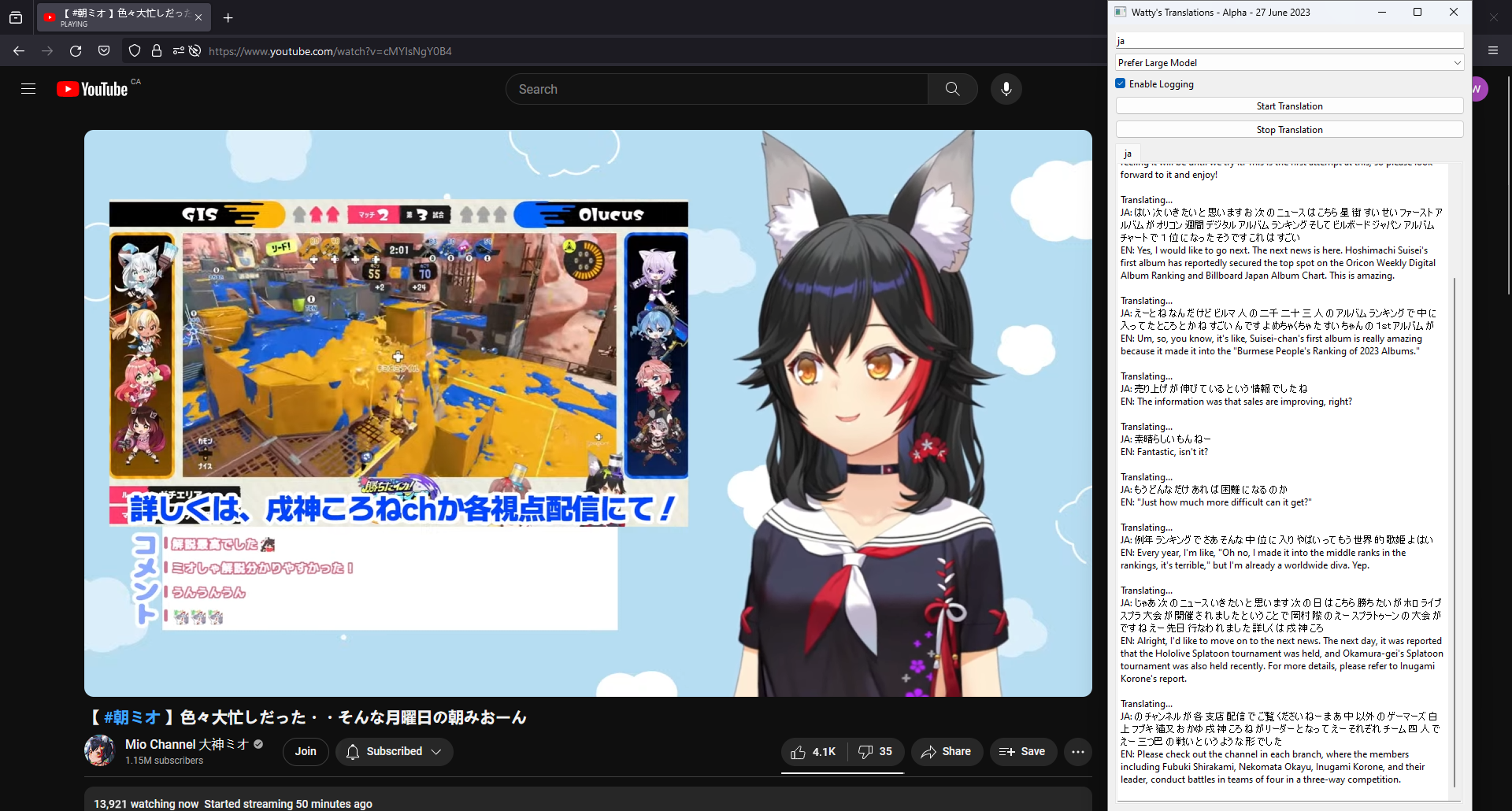Click the autoplay blocked icon in address bar
This screenshot has height=811, width=1512.
[195, 51]
